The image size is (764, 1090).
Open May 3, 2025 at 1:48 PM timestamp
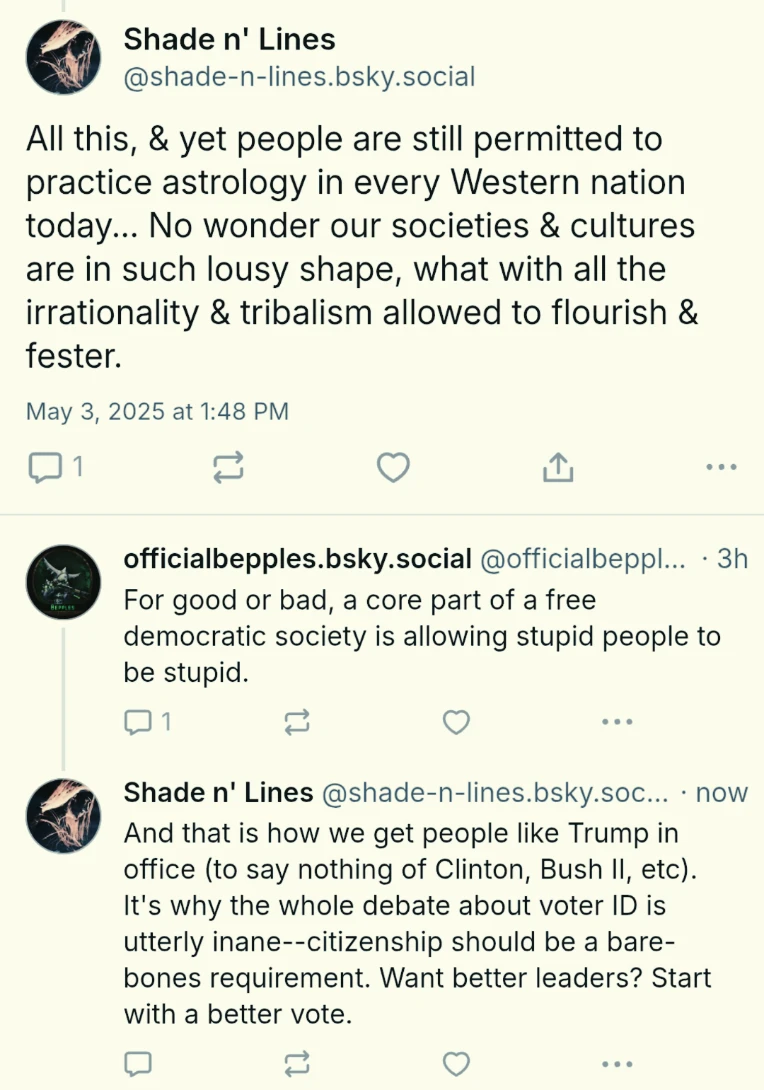coord(157,412)
